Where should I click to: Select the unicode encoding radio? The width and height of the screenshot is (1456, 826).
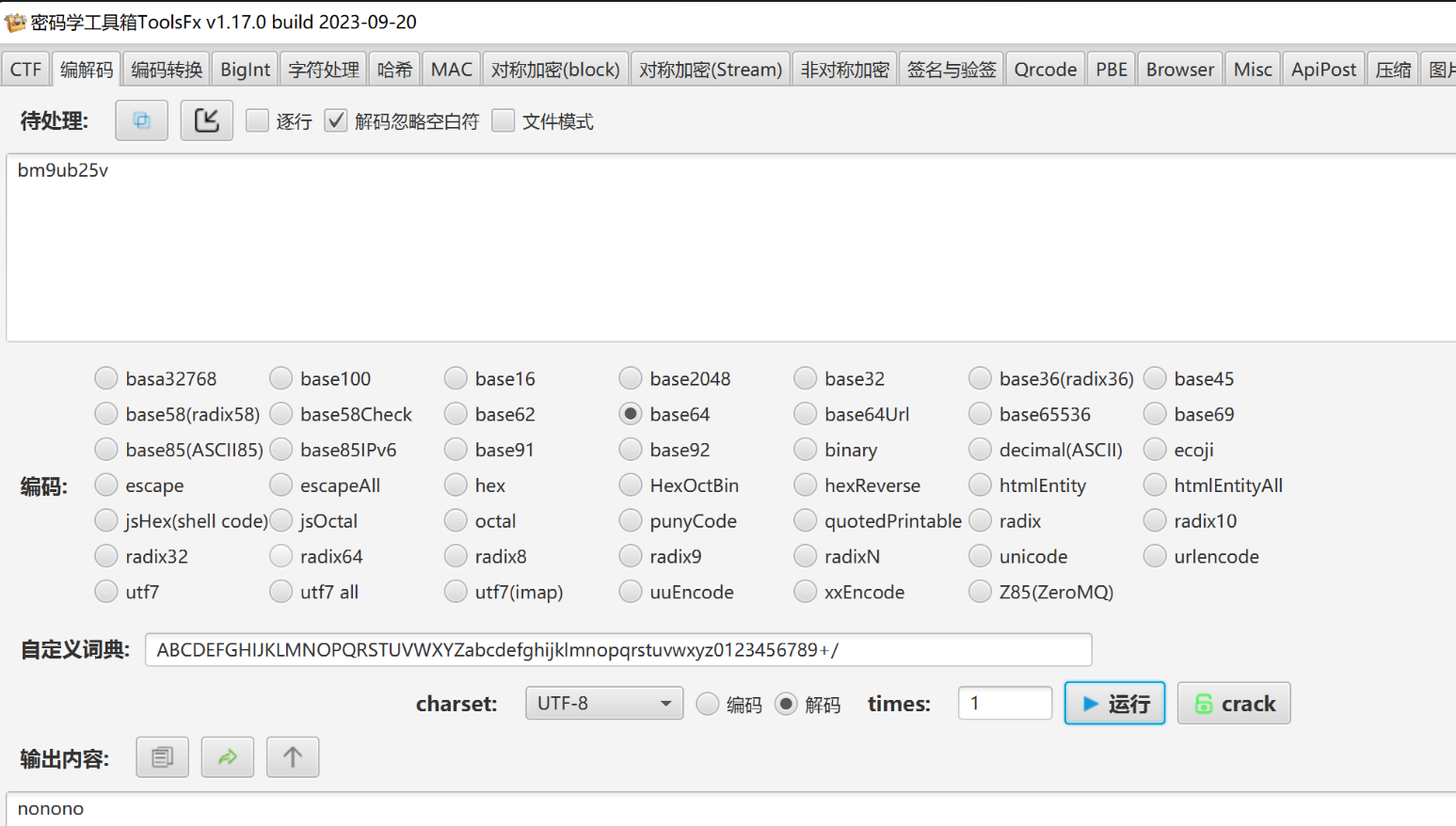click(x=980, y=556)
